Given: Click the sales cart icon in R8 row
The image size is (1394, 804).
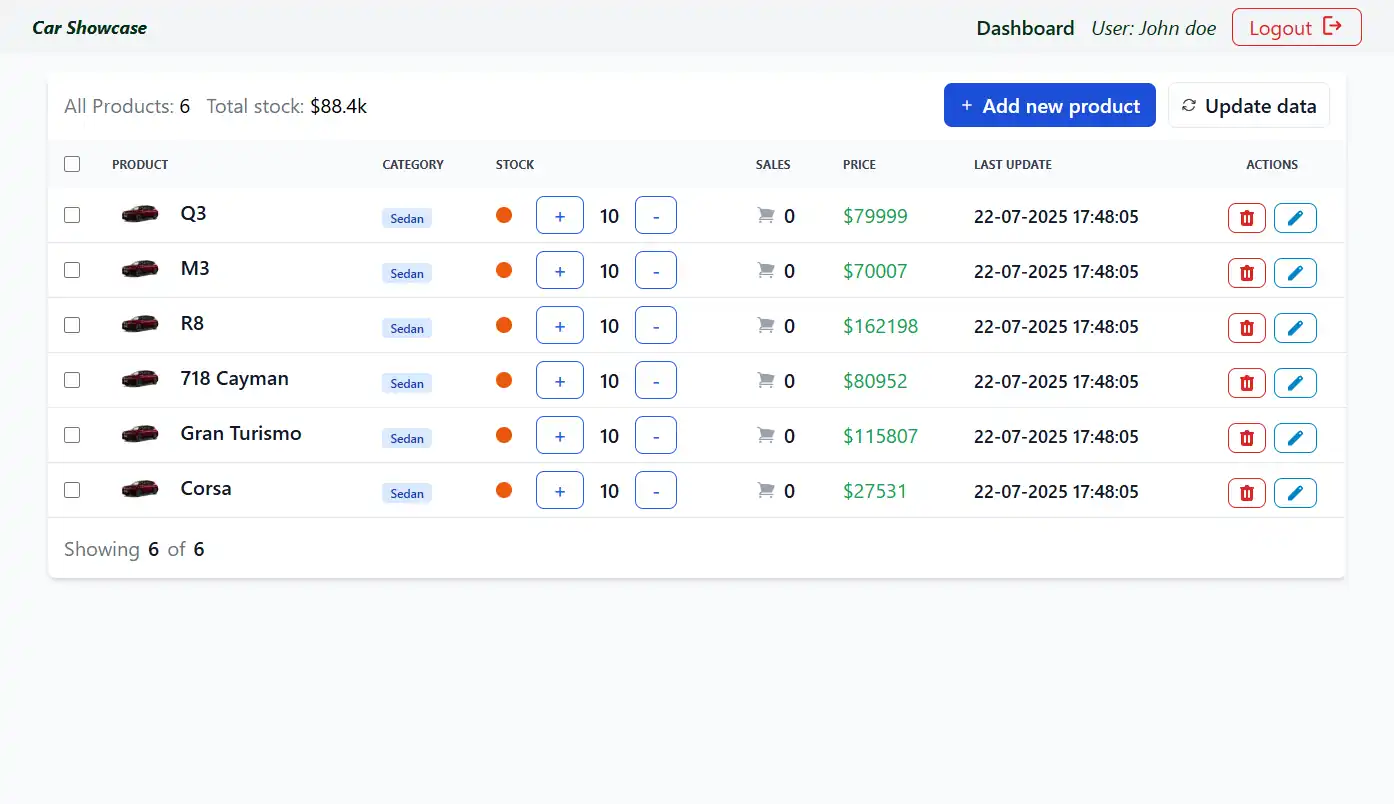Looking at the screenshot, I should (766, 326).
